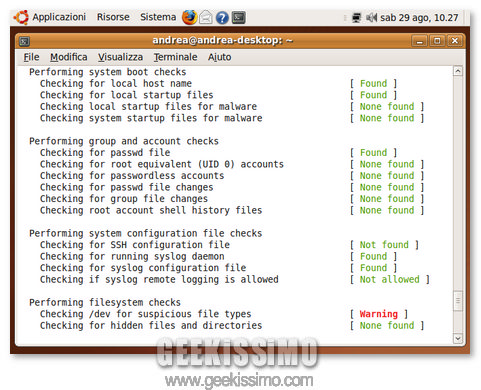Click 'Checking root account shell history files'

coord(151,210)
